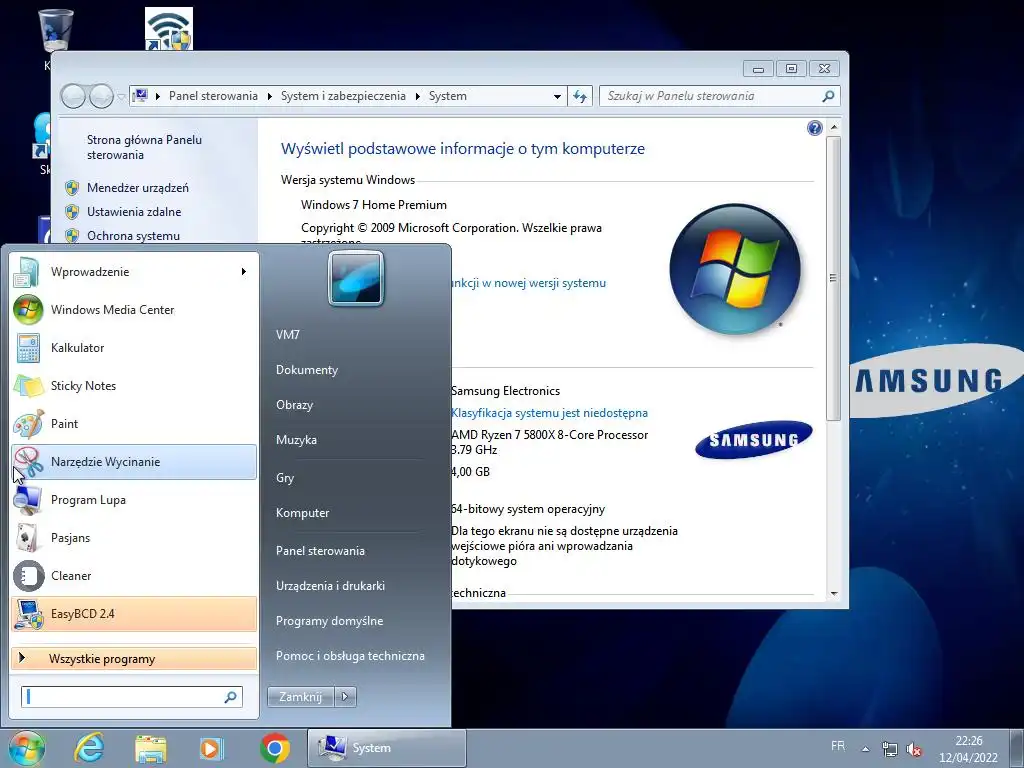Refresh the Control Panel address bar

(580, 97)
